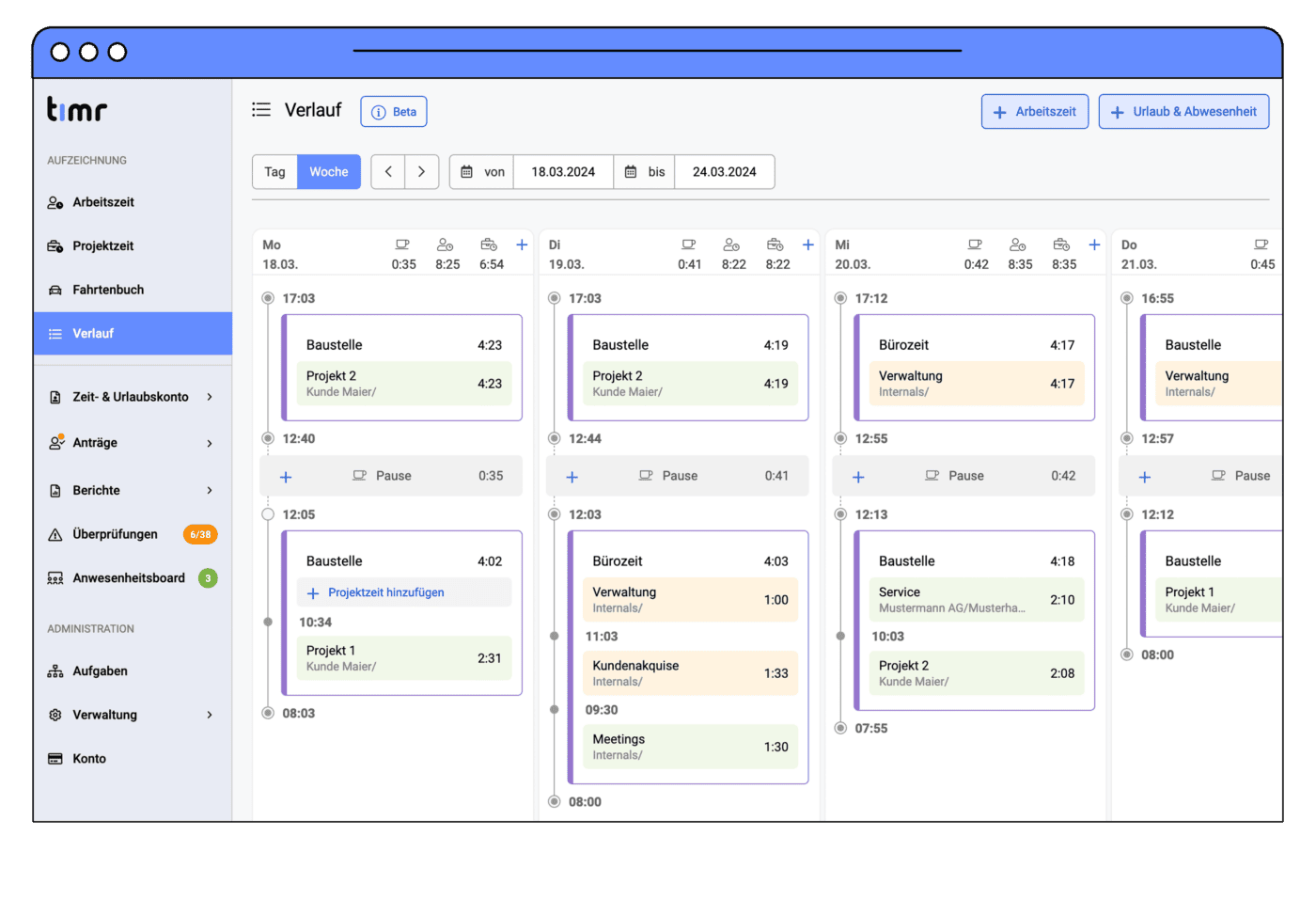Click Monday working time person icon

point(446,244)
